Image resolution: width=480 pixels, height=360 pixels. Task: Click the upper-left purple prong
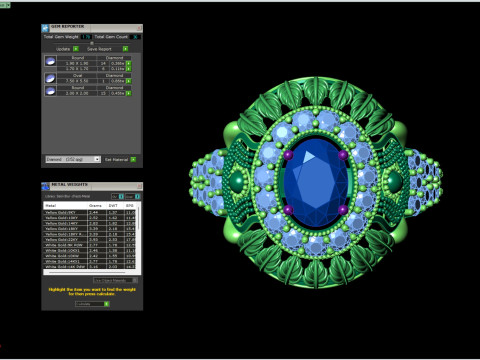(x=288, y=155)
